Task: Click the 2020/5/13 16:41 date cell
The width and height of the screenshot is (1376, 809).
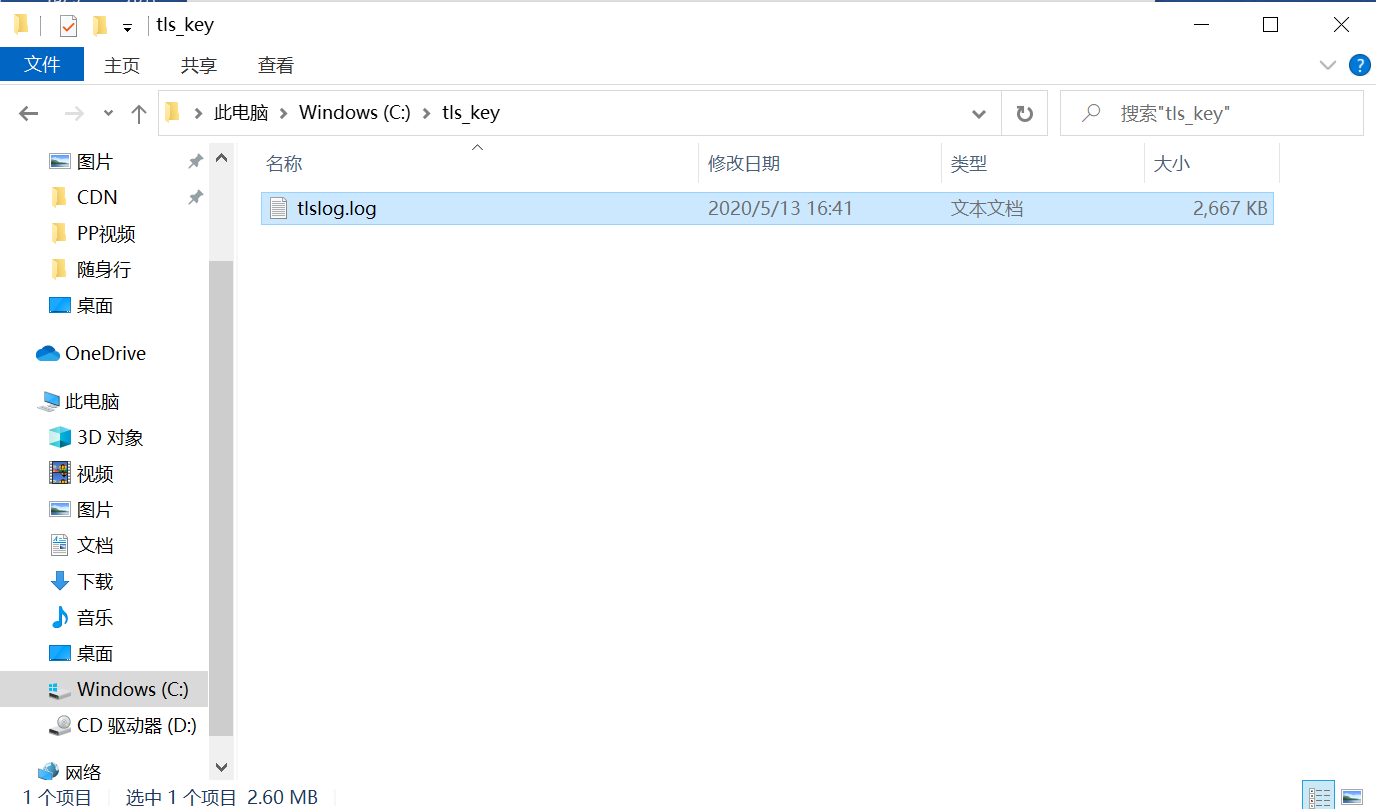Action: coord(780,209)
